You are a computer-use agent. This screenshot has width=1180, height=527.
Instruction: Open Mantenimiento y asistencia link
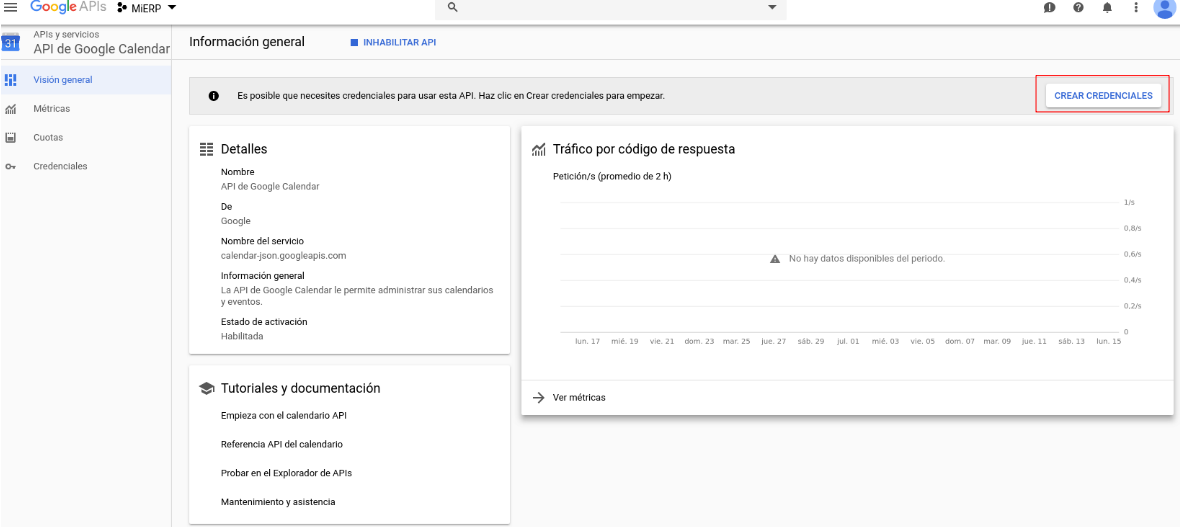point(278,501)
